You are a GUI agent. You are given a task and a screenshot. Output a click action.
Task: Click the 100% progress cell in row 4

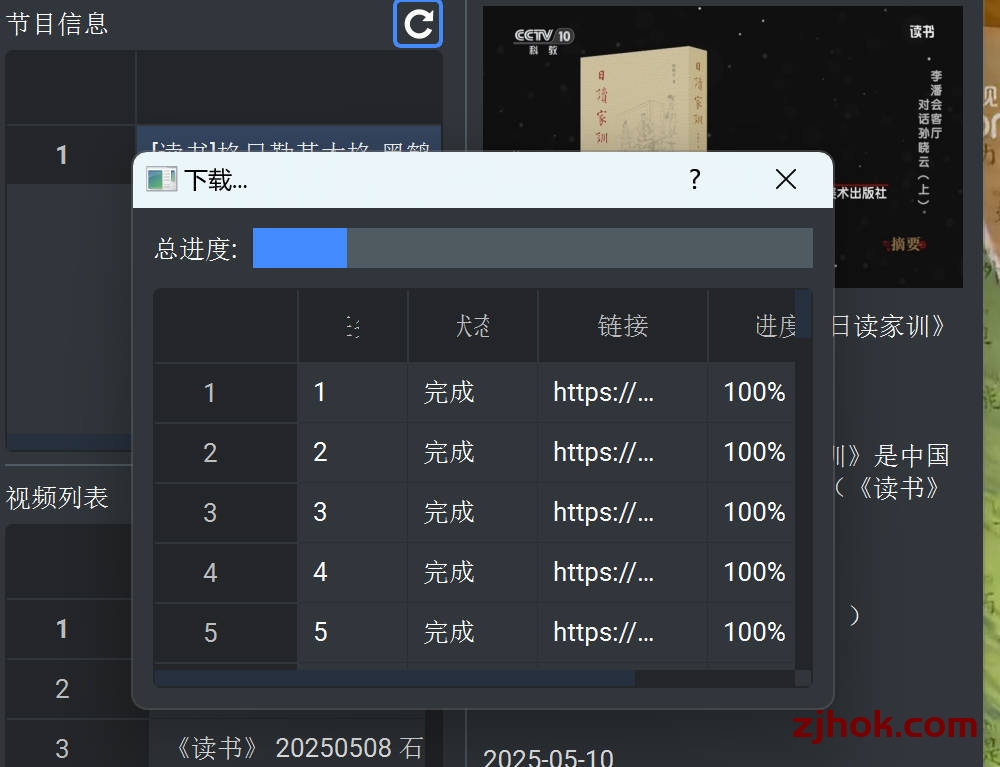point(752,573)
